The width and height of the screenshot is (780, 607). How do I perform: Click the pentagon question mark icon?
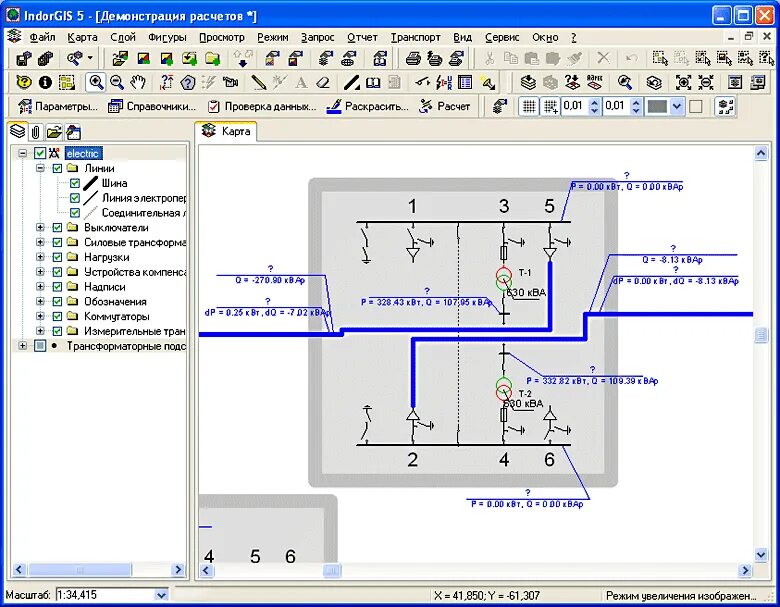(x=188, y=82)
